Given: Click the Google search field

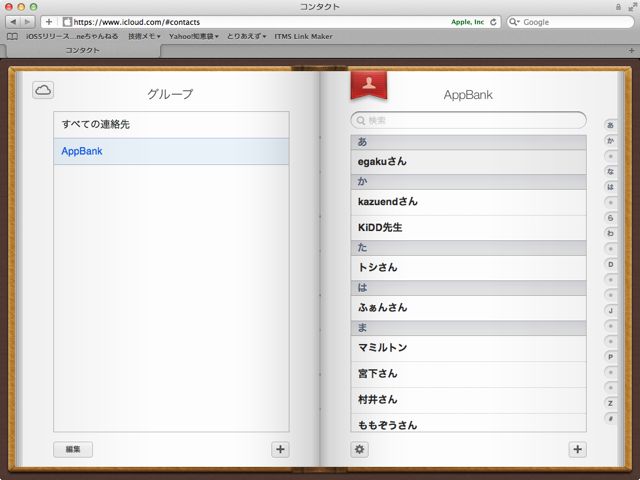Looking at the screenshot, I should pyautogui.click(x=570, y=22).
